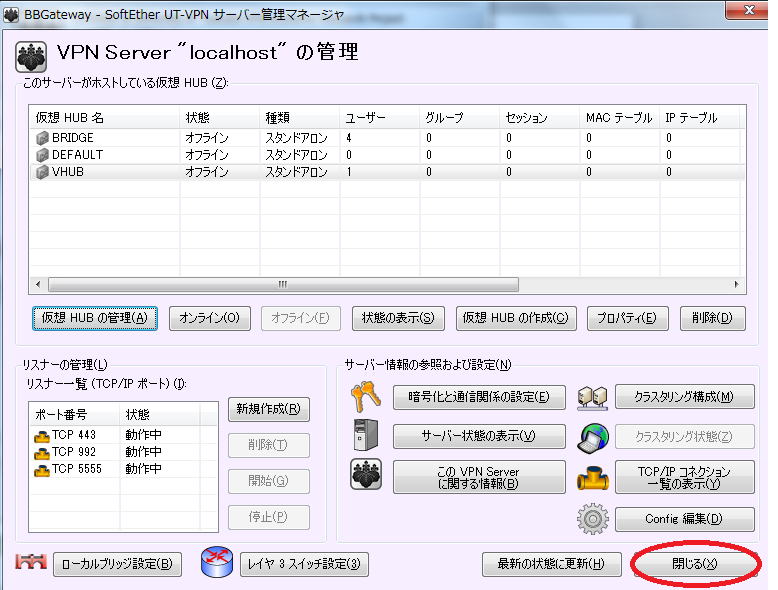Close the window with title bar X

tap(749, 10)
